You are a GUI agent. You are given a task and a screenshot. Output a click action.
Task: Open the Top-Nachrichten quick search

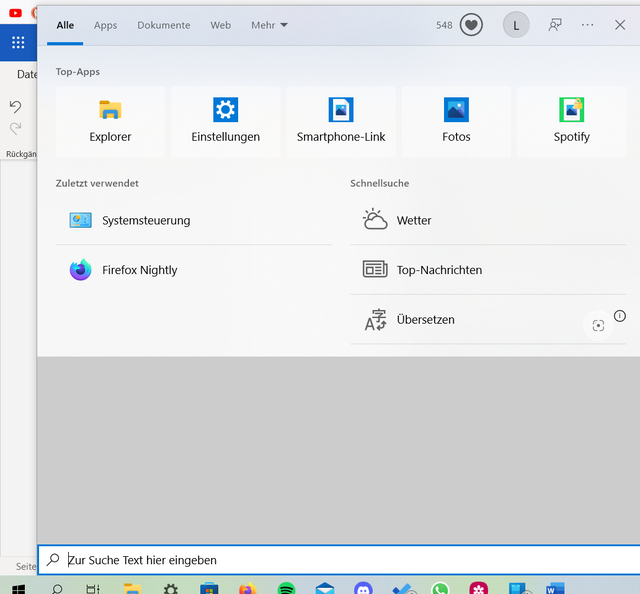[x=488, y=270]
